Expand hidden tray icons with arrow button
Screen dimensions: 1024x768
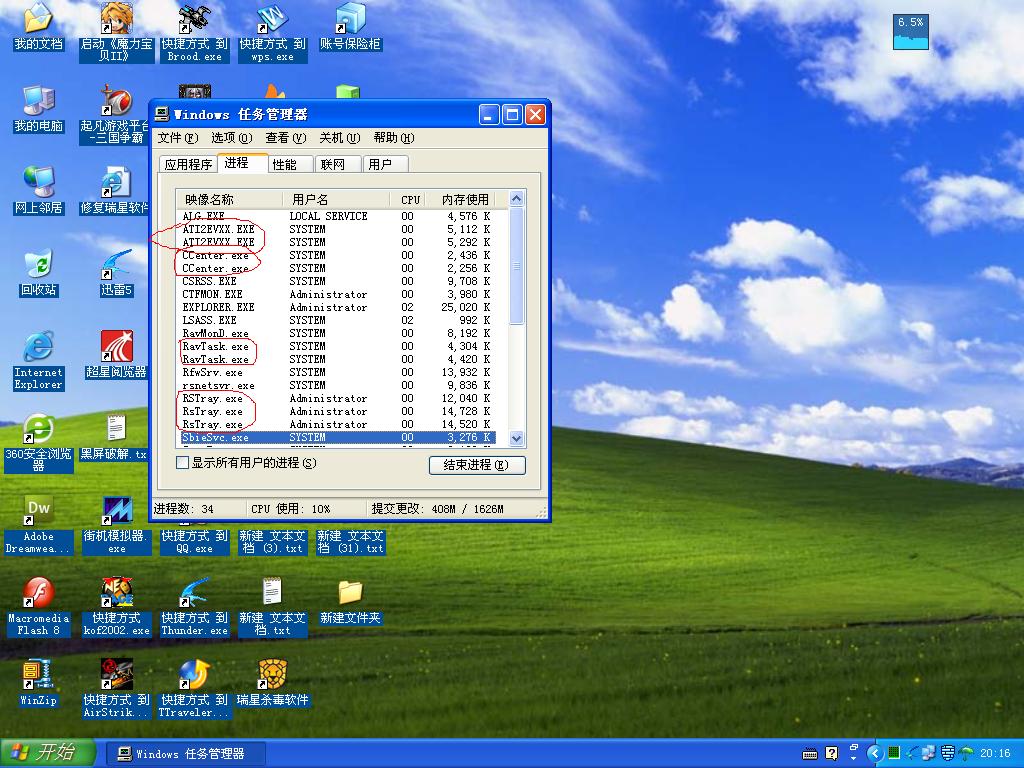875,753
